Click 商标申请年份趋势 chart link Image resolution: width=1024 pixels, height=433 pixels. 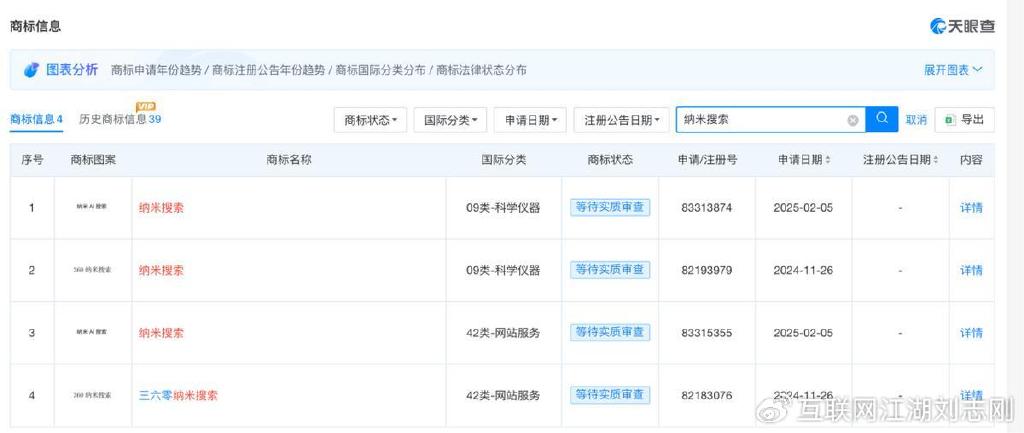click(156, 70)
